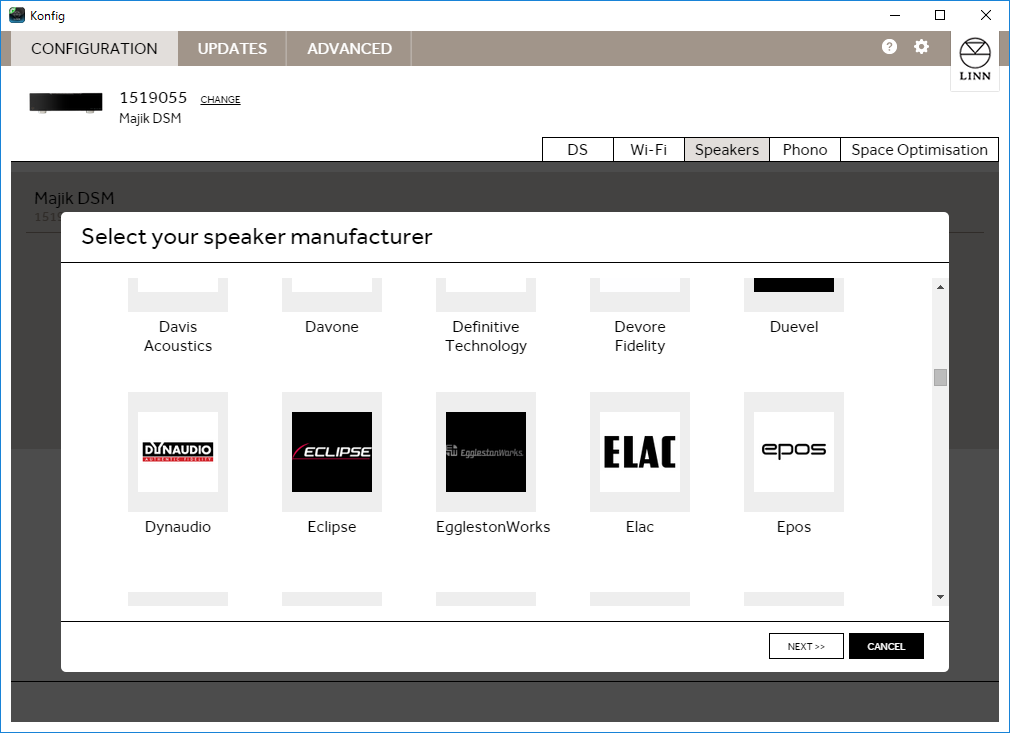Viewport: 1010px width, 733px height.
Task: Go to the ADVANCED tab
Action: [x=349, y=48]
